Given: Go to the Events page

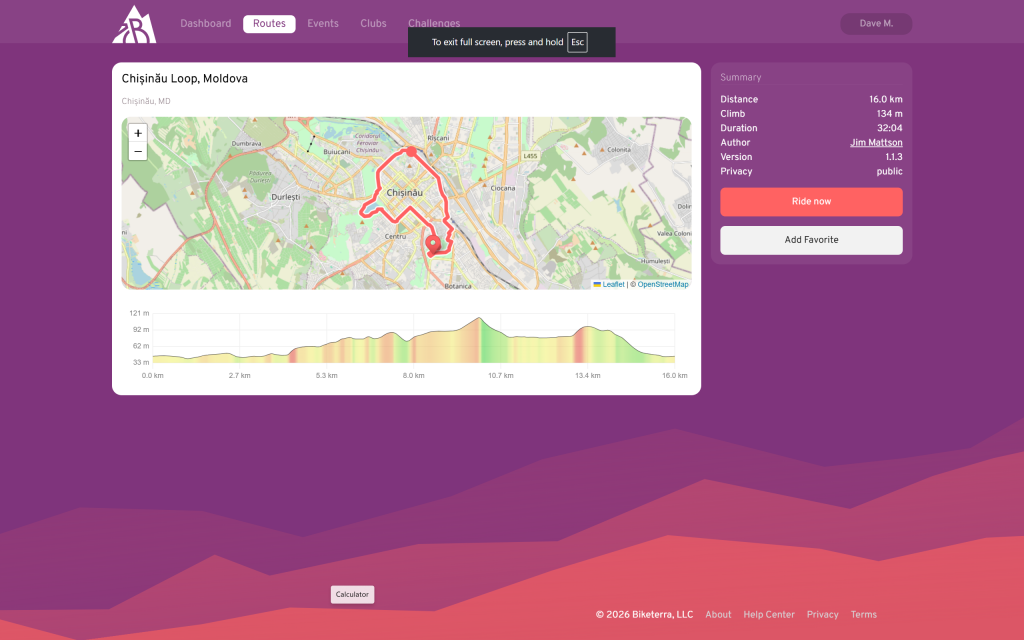Looking at the screenshot, I should click(323, 24).
